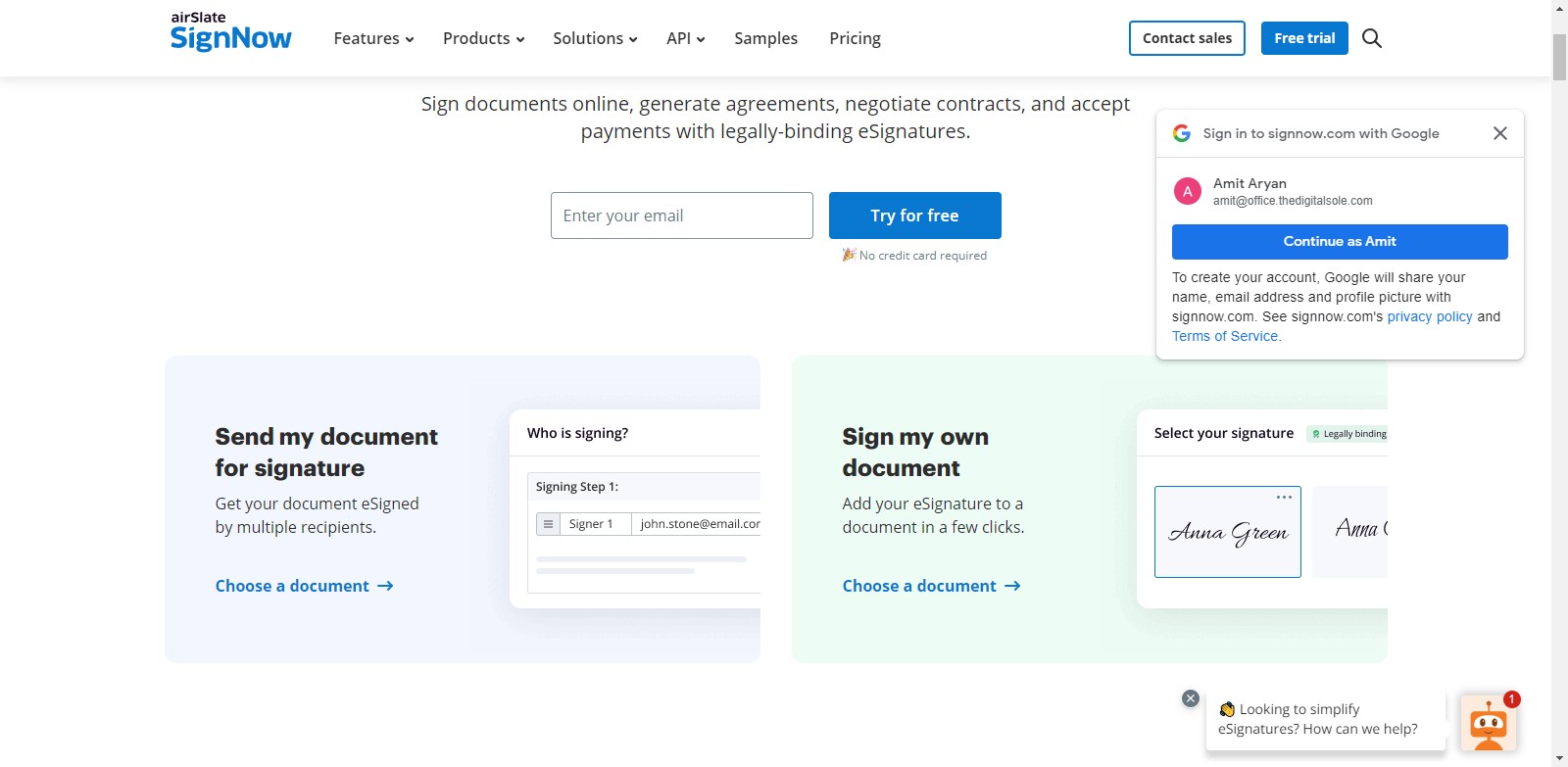Open the search magnifier icon

pos(1371,38)
